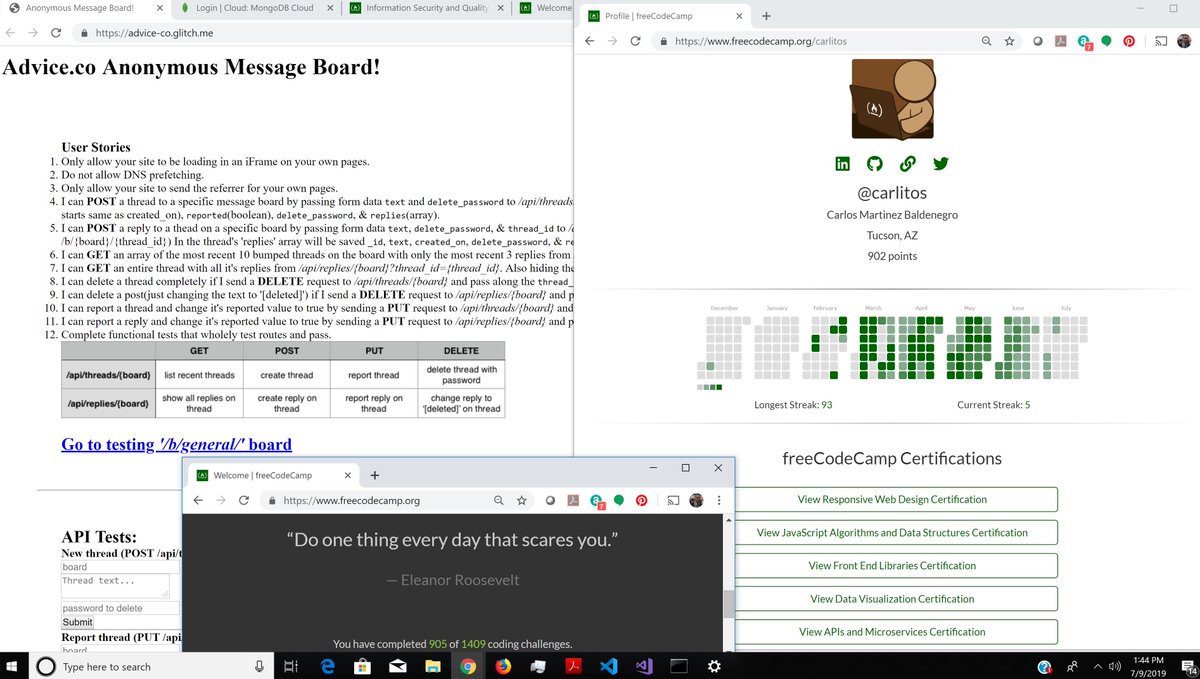Click View Responsive Web Design Certification
The width and height of the screenshot is (1200, 679).
pos(892,499)
